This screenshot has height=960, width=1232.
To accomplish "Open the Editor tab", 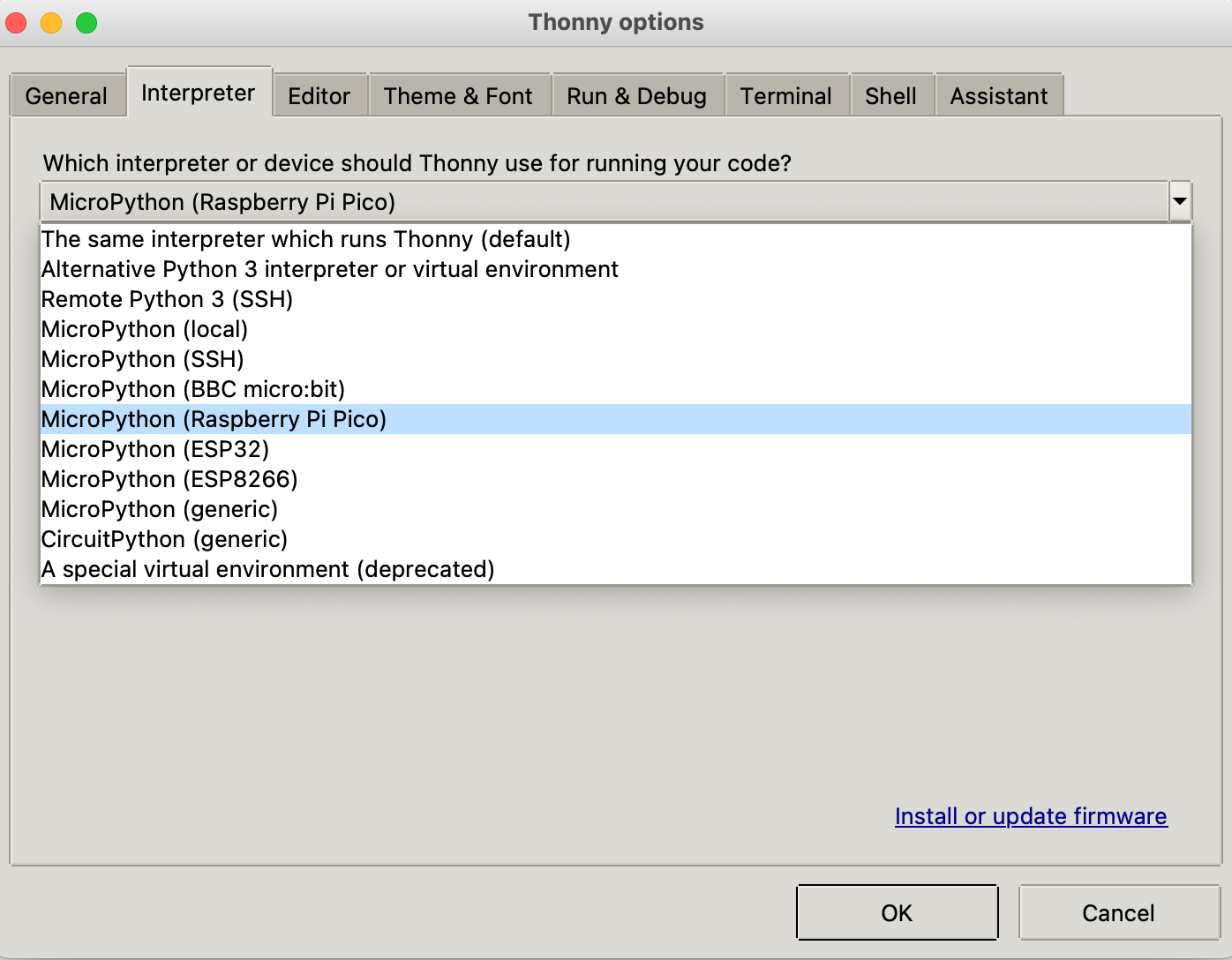I will 319,95.
